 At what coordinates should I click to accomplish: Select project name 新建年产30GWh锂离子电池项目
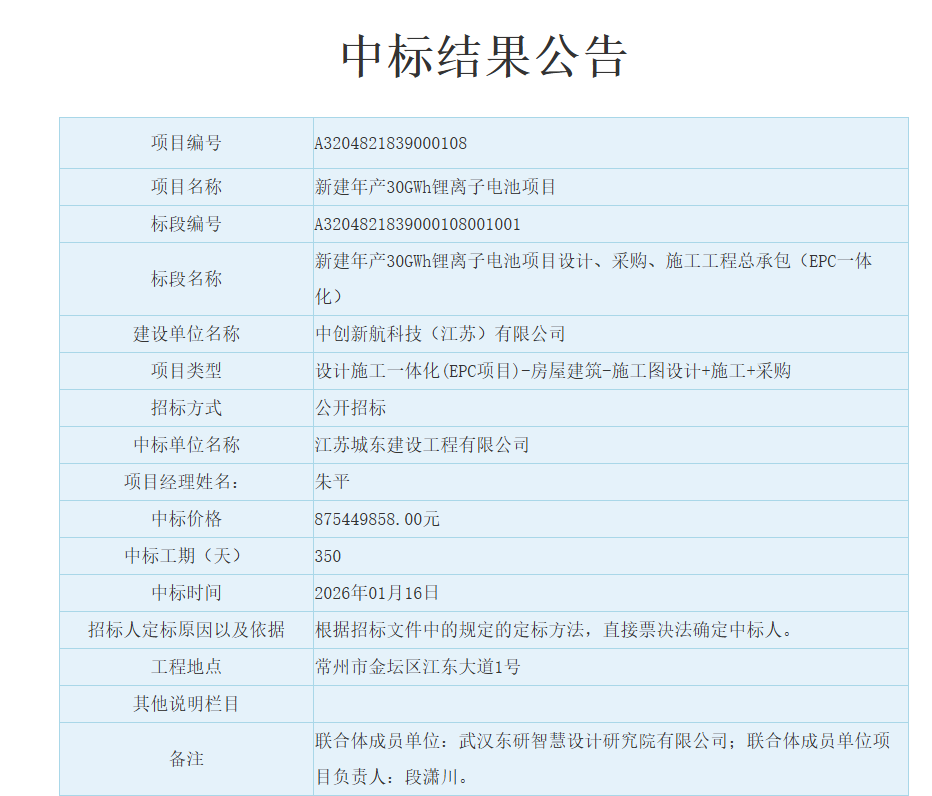435,187
